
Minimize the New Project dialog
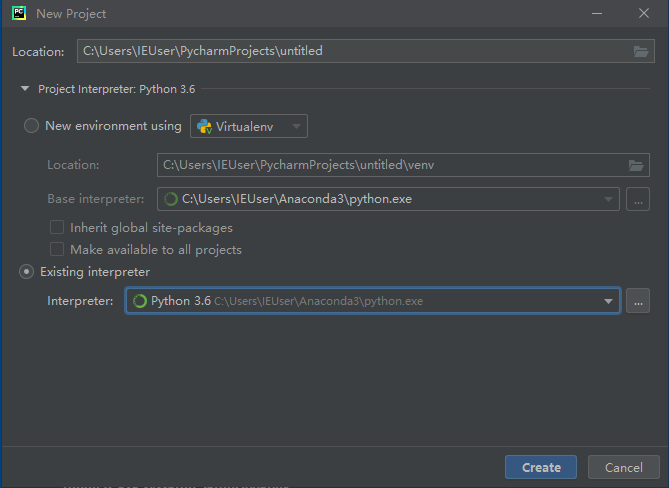coord(597,14)
